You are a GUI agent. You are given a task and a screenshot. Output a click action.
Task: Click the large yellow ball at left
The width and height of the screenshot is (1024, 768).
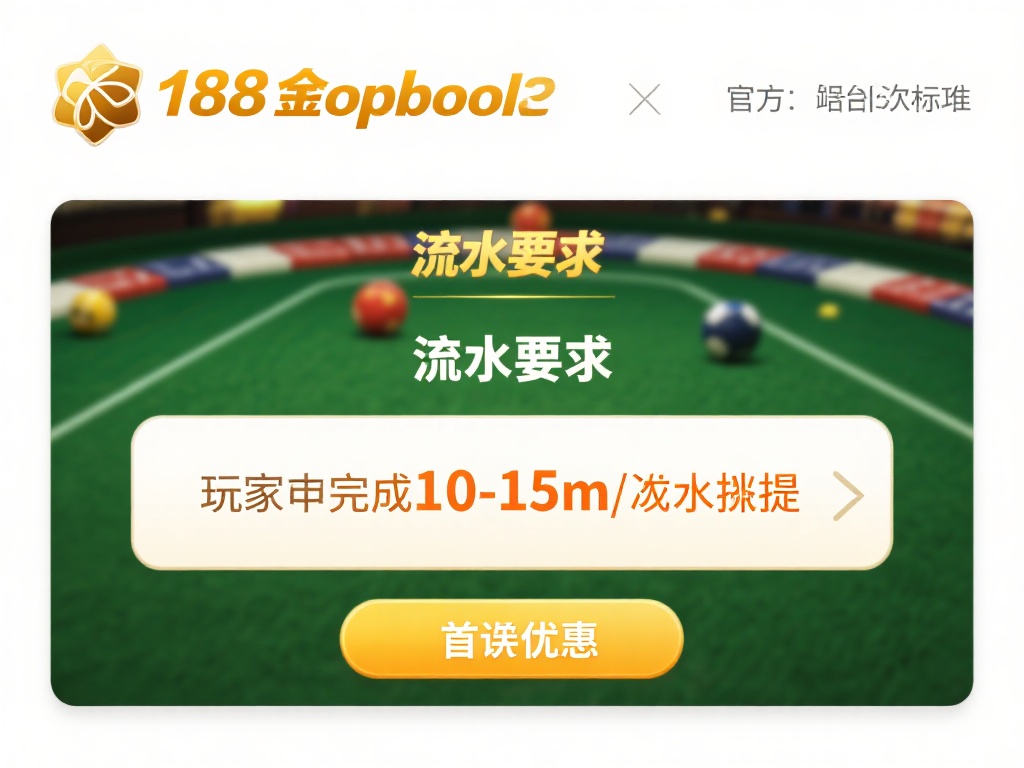coord(93,311)
